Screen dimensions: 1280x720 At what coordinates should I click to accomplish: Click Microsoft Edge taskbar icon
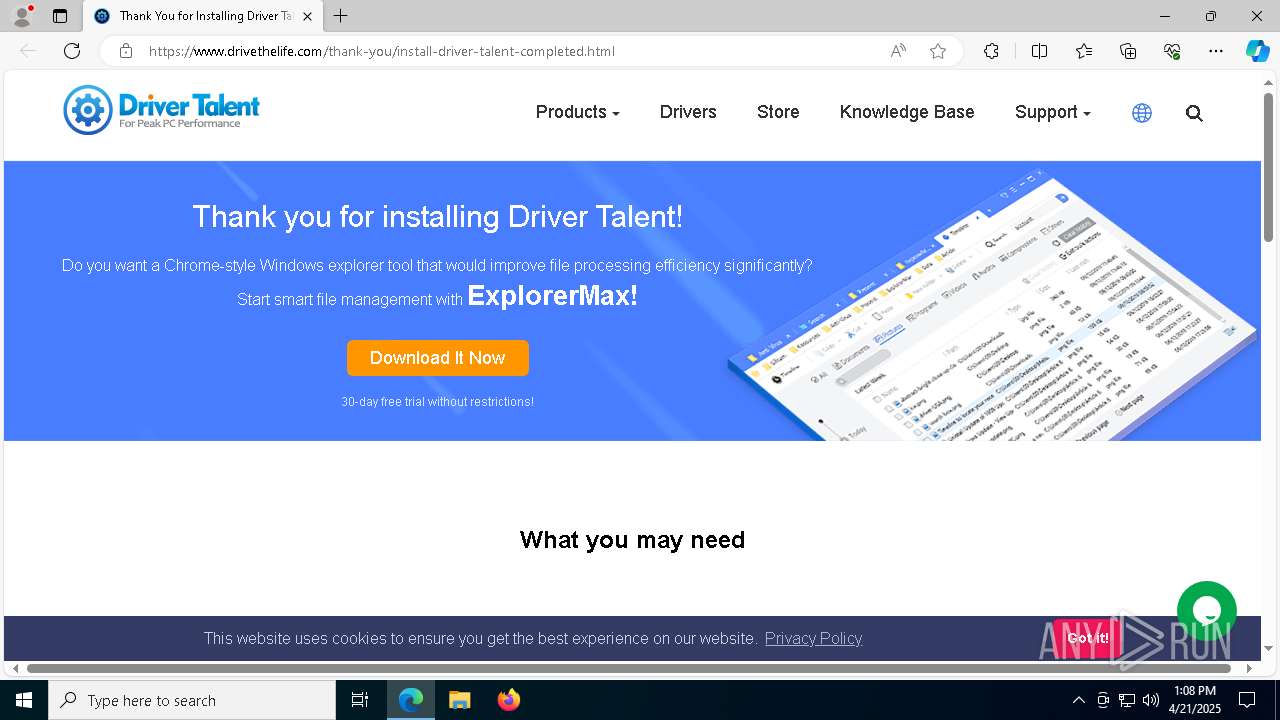410,700
